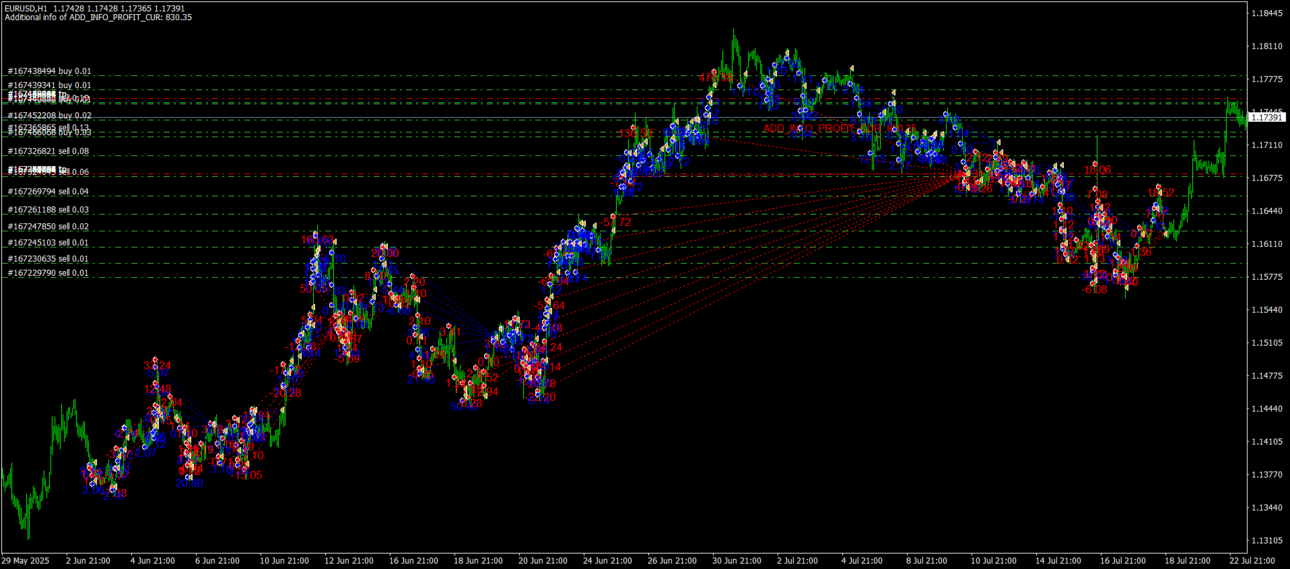Click price axis value 1.18110

pyautogui.click(x=1268, y=46)
